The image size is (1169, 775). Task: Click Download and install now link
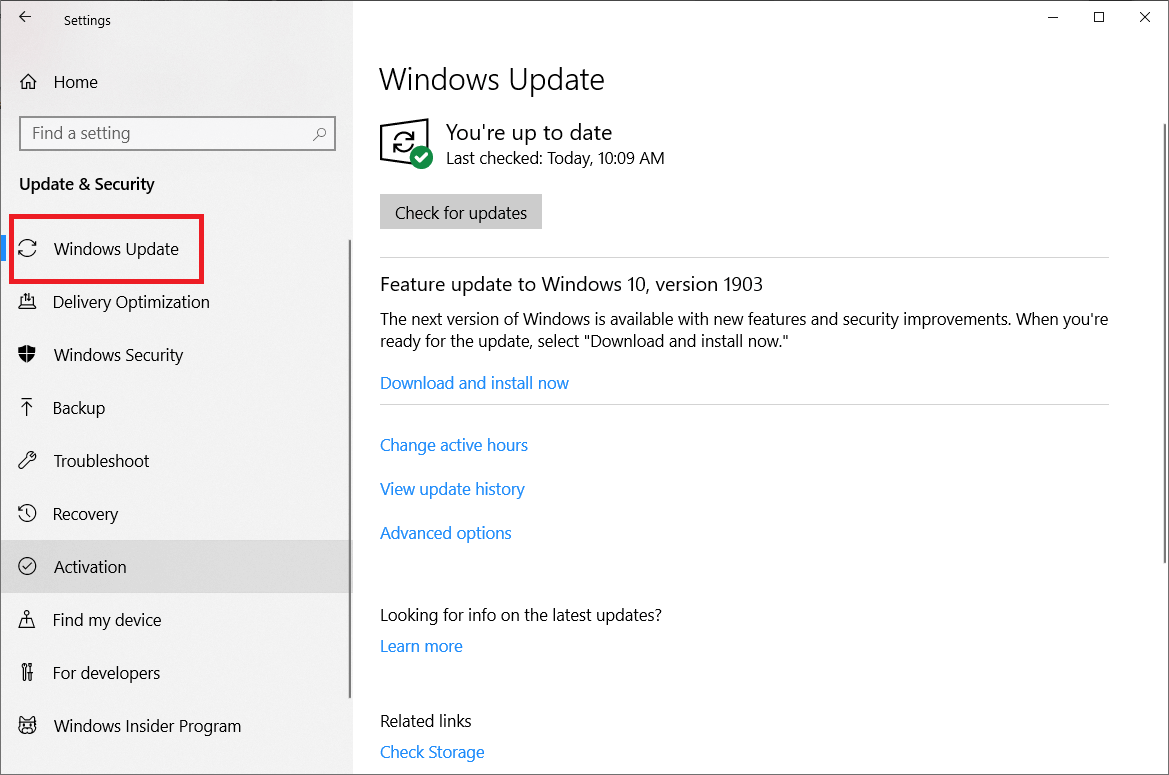tap(474, 383)
